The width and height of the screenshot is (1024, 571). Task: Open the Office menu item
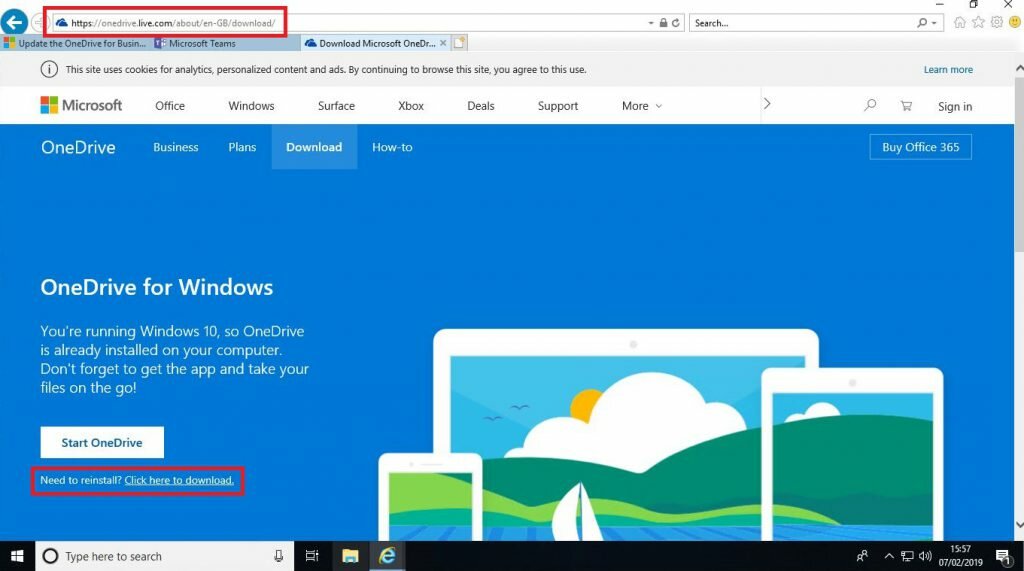coord(170,106)
